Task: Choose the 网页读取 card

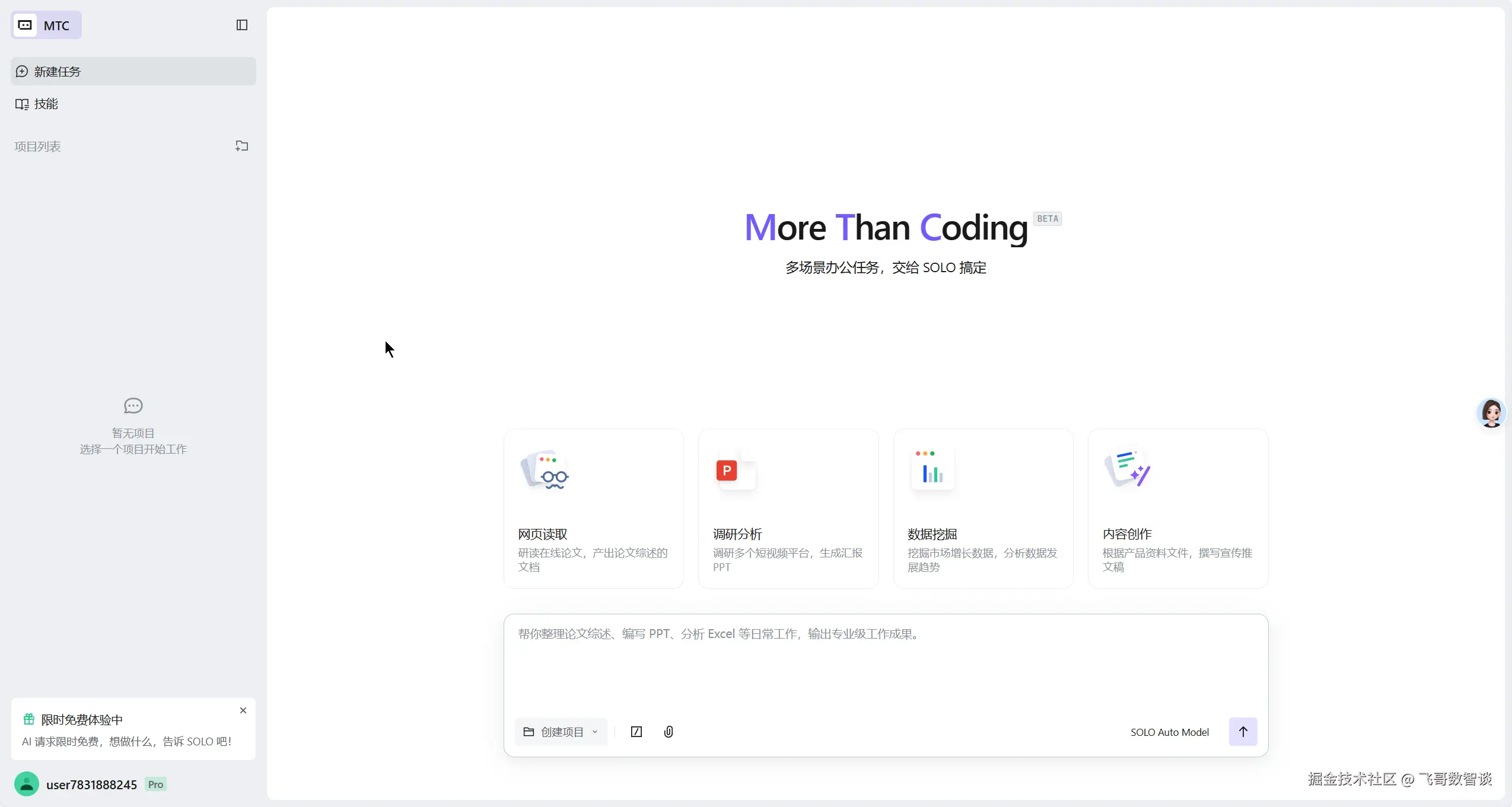Action: pos(593,509)
